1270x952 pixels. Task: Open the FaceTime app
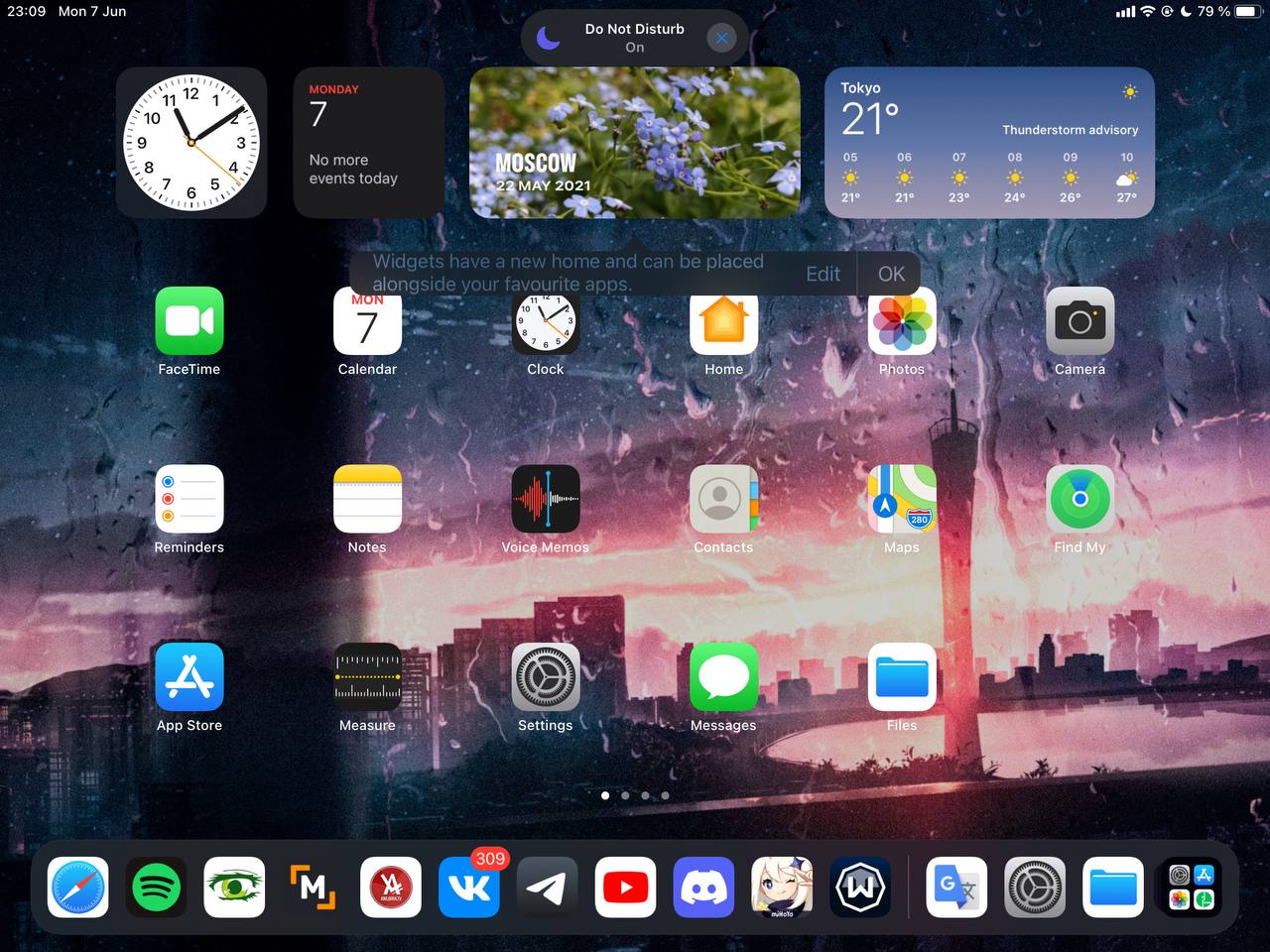(189, 321)
